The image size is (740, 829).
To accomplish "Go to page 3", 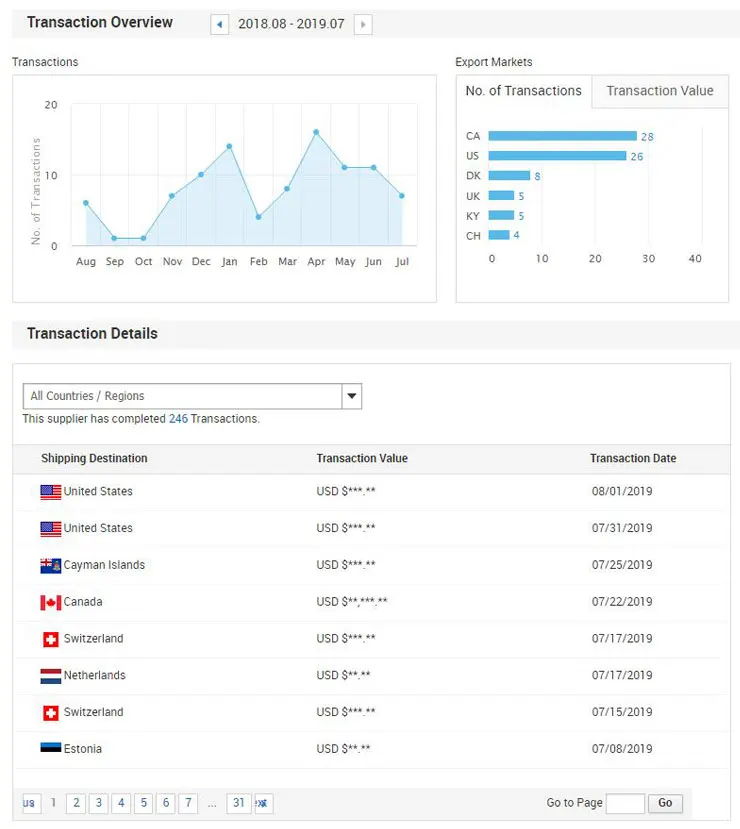I will click(98, 803).
